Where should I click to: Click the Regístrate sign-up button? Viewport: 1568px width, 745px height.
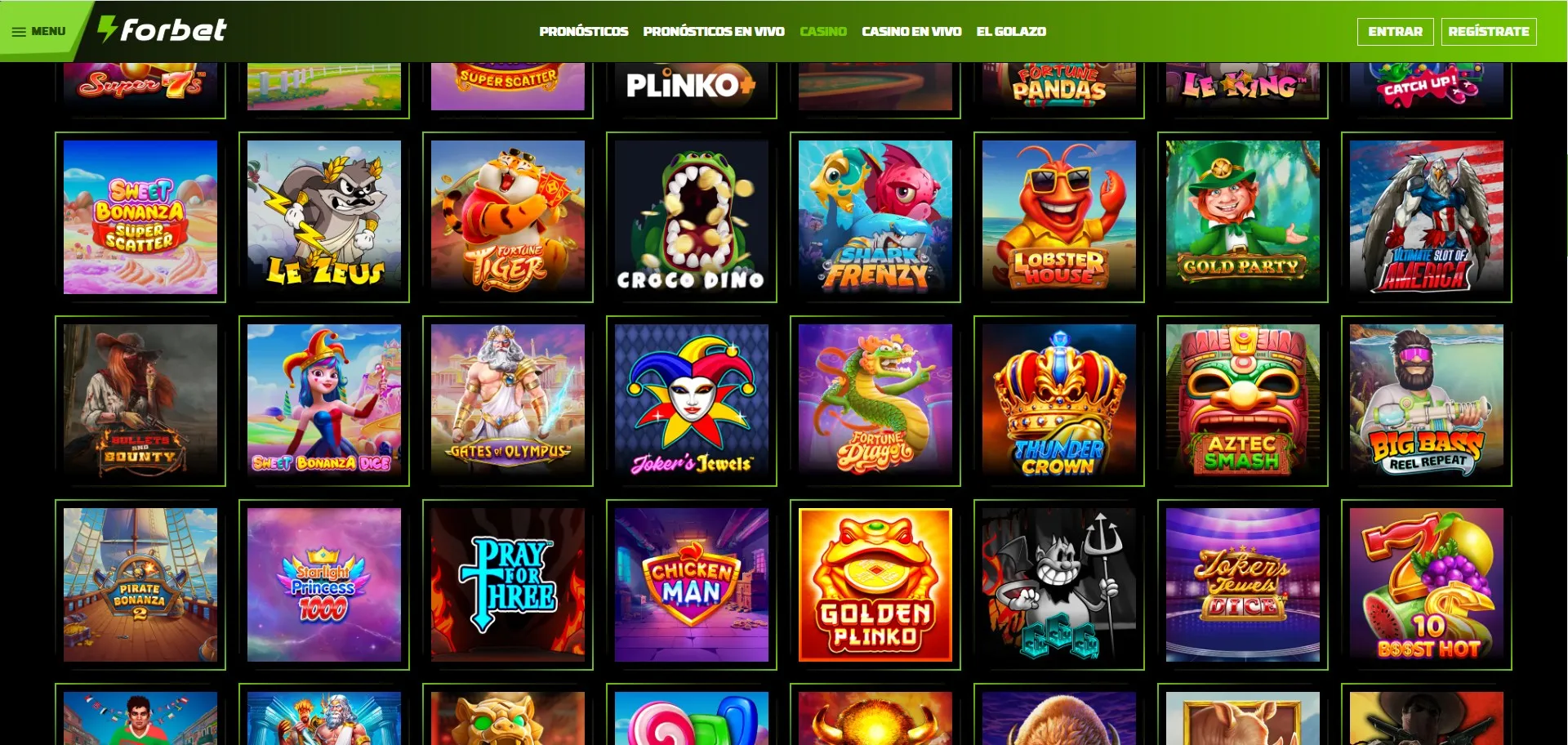(x=1489, y=31)
